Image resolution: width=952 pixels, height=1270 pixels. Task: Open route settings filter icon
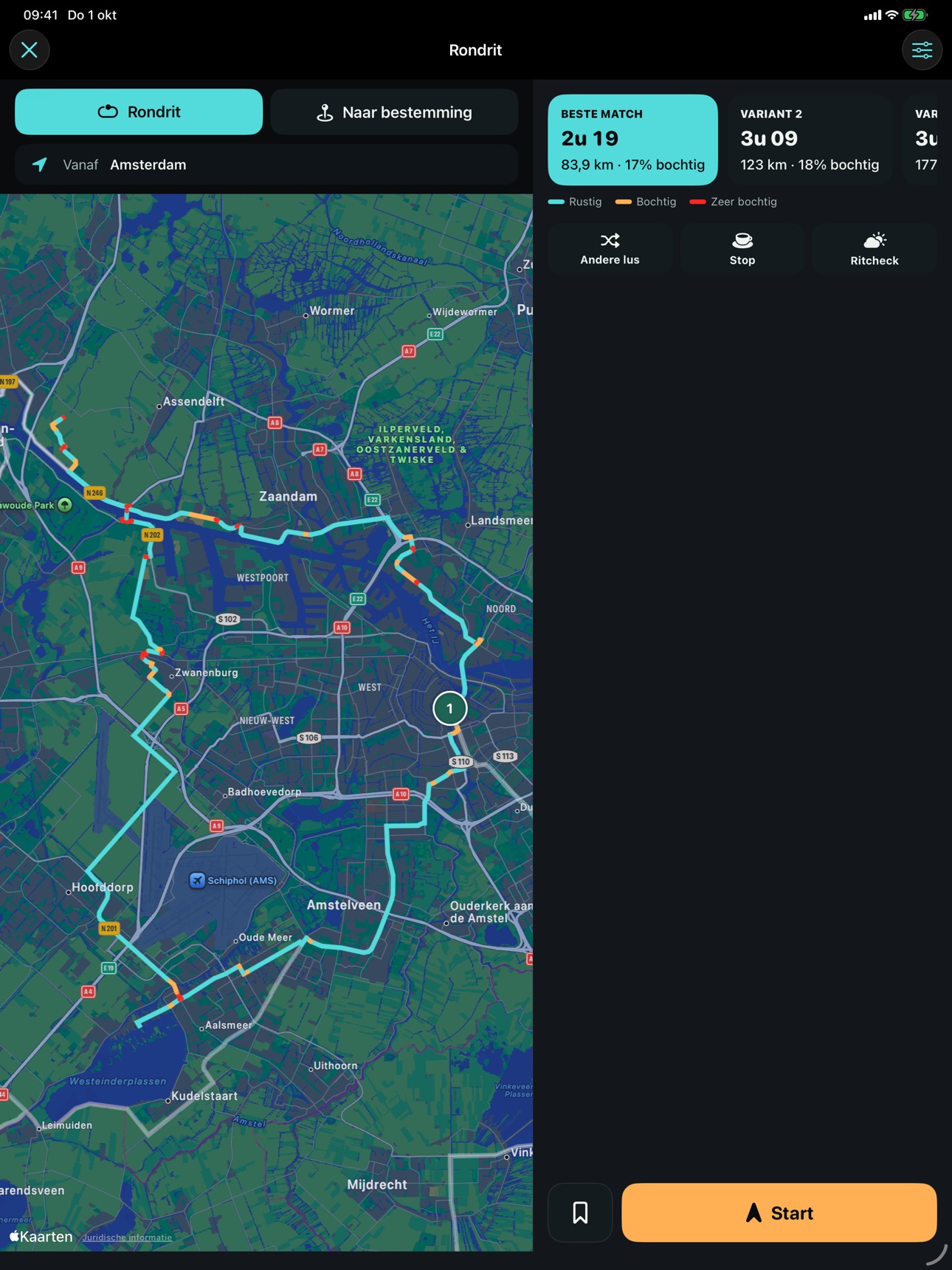(922, 50)
